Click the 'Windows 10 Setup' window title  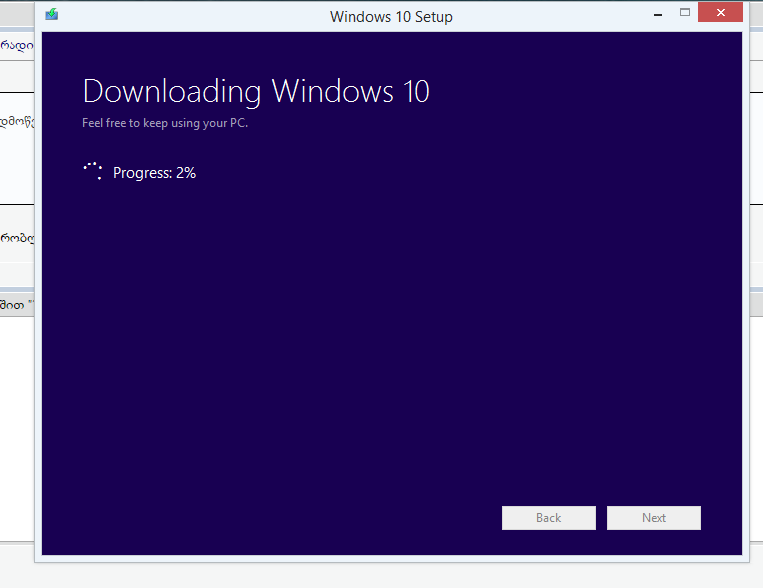pos(391,17)
